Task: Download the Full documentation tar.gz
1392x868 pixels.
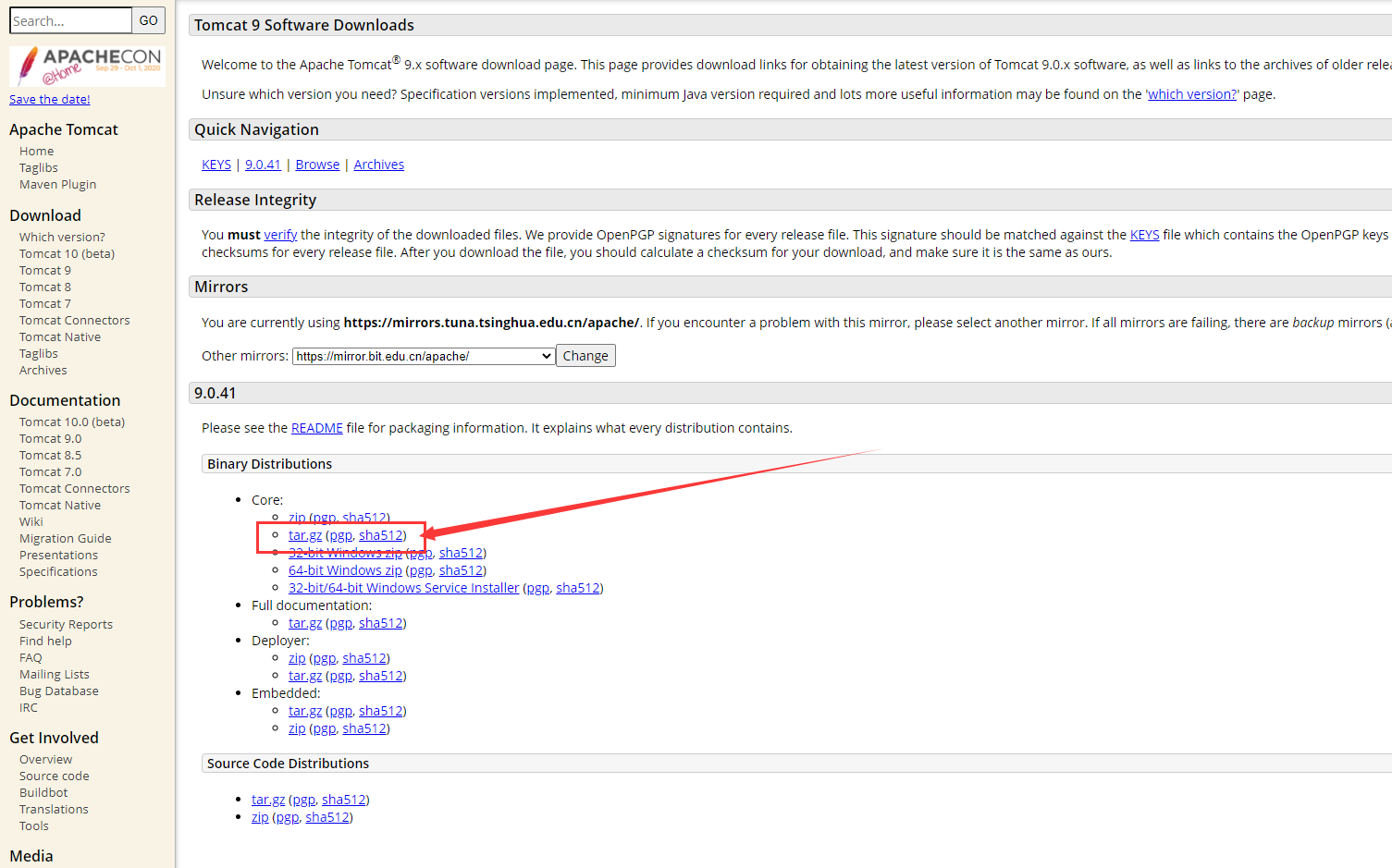Action: coord(305,623)
